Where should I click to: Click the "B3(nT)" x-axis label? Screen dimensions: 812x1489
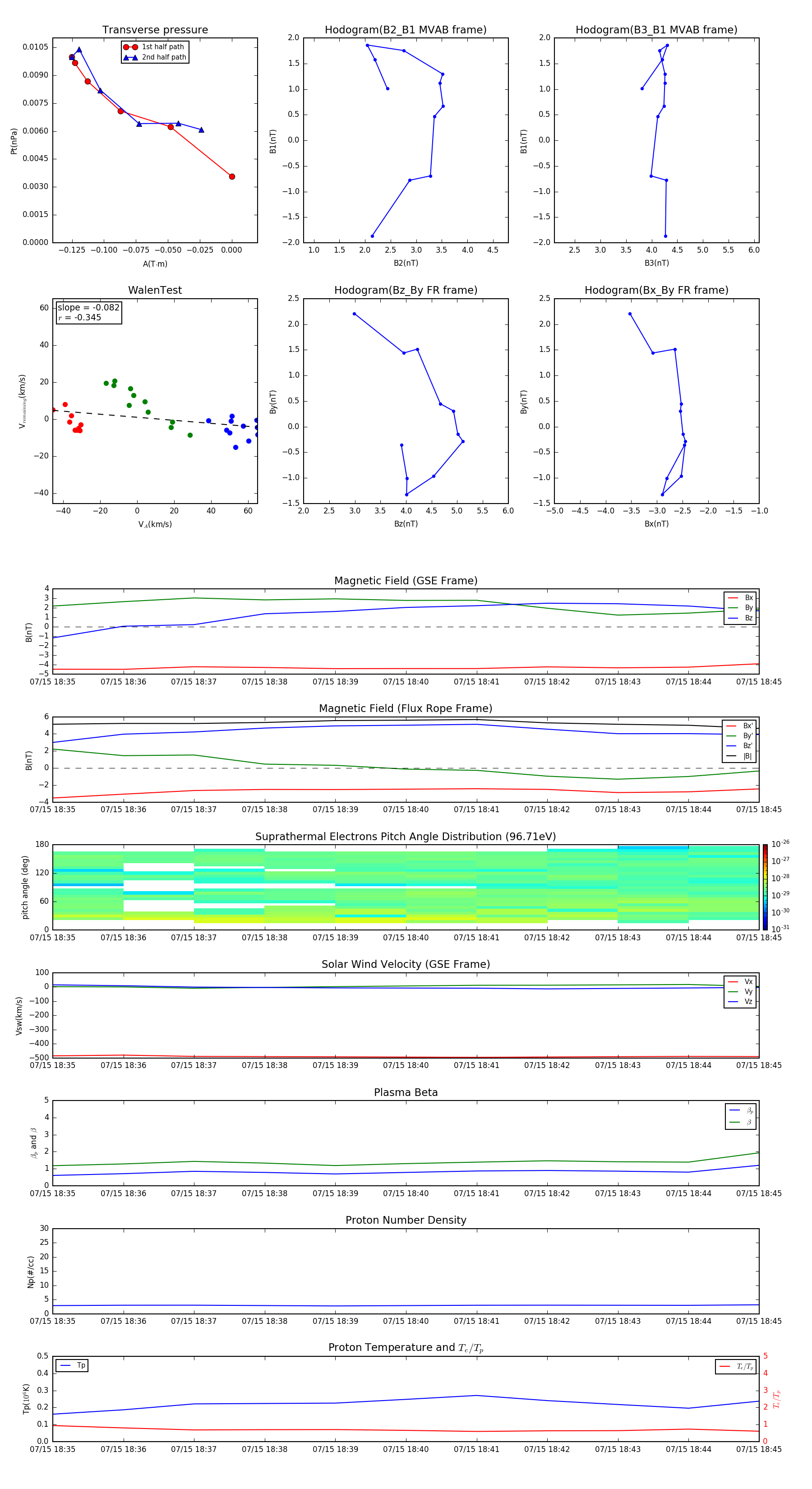pyautogui.click(x=656, y=263)
